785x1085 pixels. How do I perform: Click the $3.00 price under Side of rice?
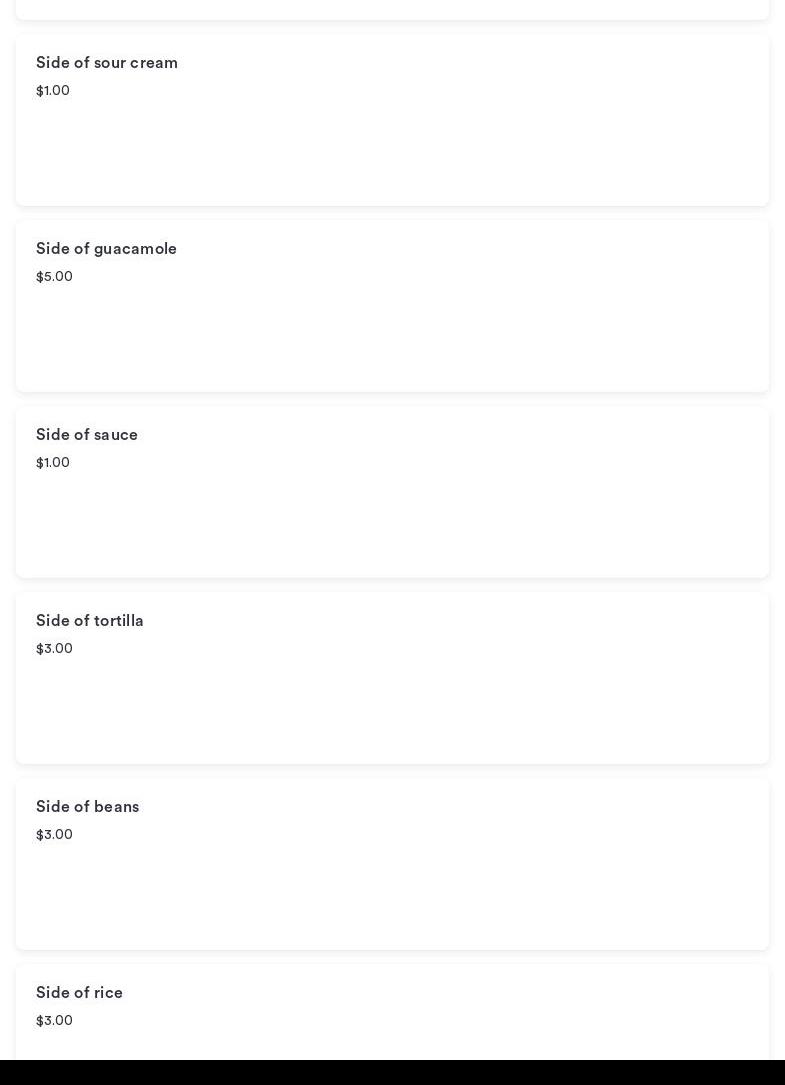(x=54, y=1021)
